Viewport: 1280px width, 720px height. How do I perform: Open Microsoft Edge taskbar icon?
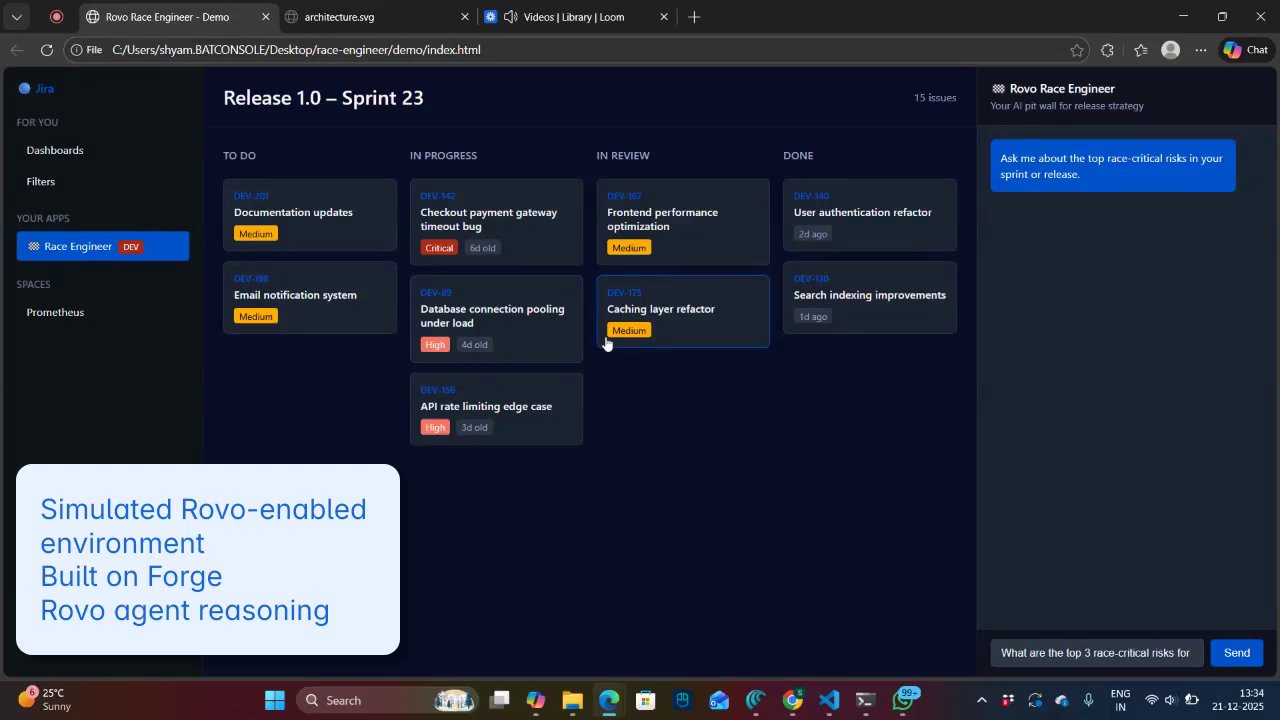coord(609,700)
